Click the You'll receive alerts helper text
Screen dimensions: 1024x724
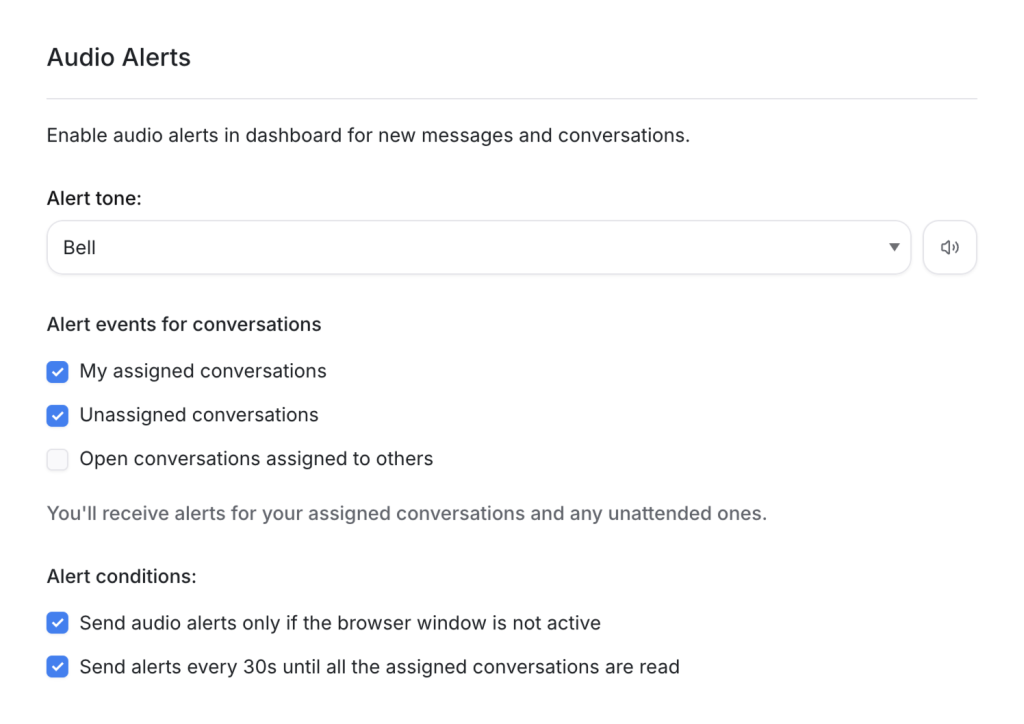(407, 513)
